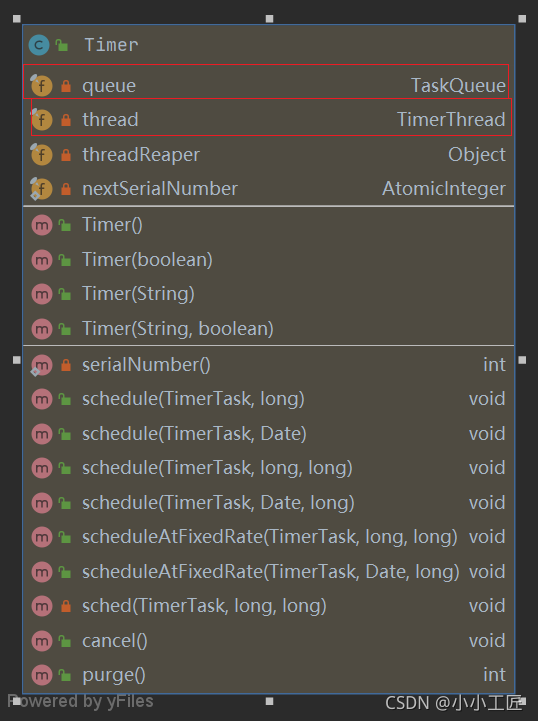The width and height of the screenshot is (538, 721).
Task: Click the field icon for queue
Action: (41, 85)
